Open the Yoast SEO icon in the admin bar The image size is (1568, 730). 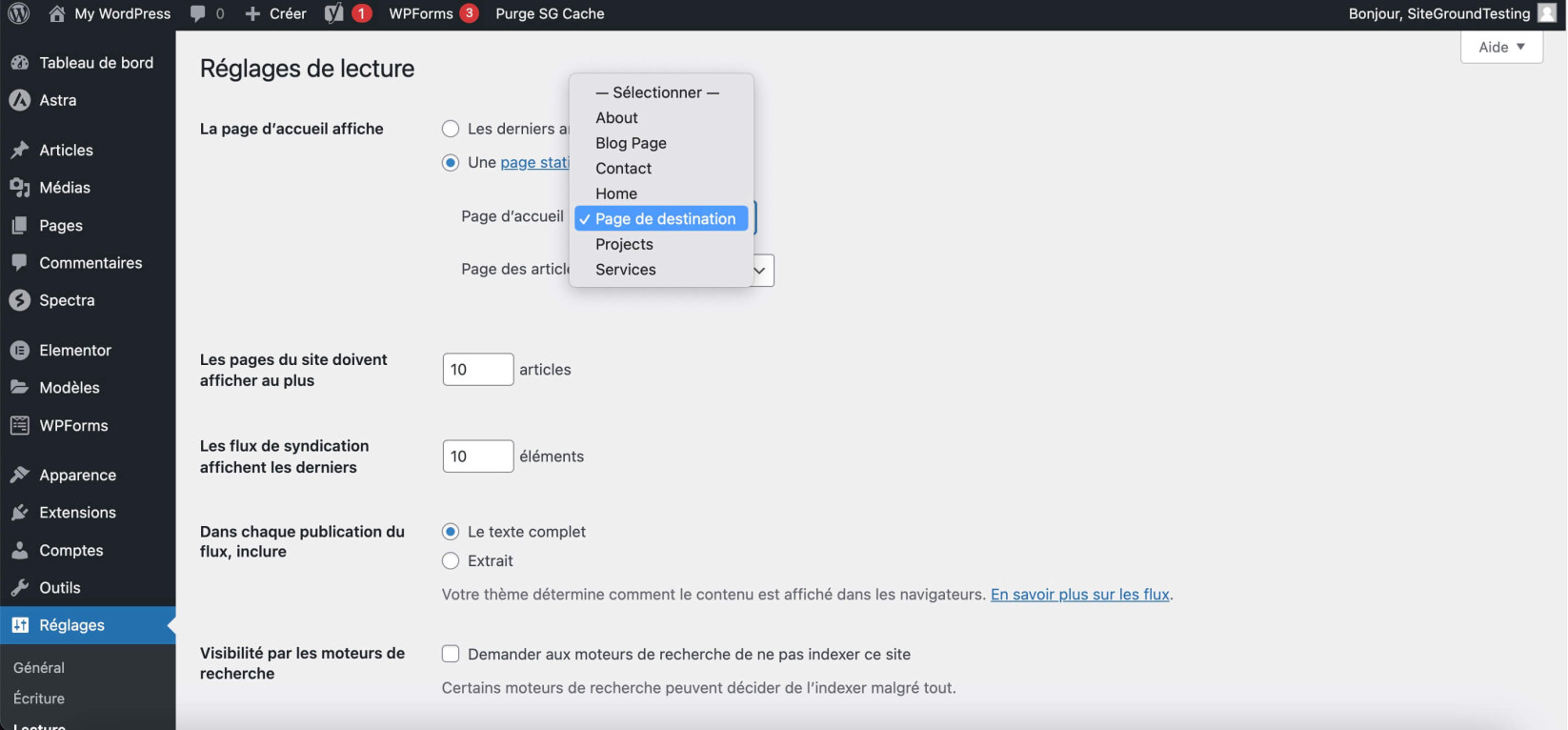pyautogui.click(x=333, y=13)
